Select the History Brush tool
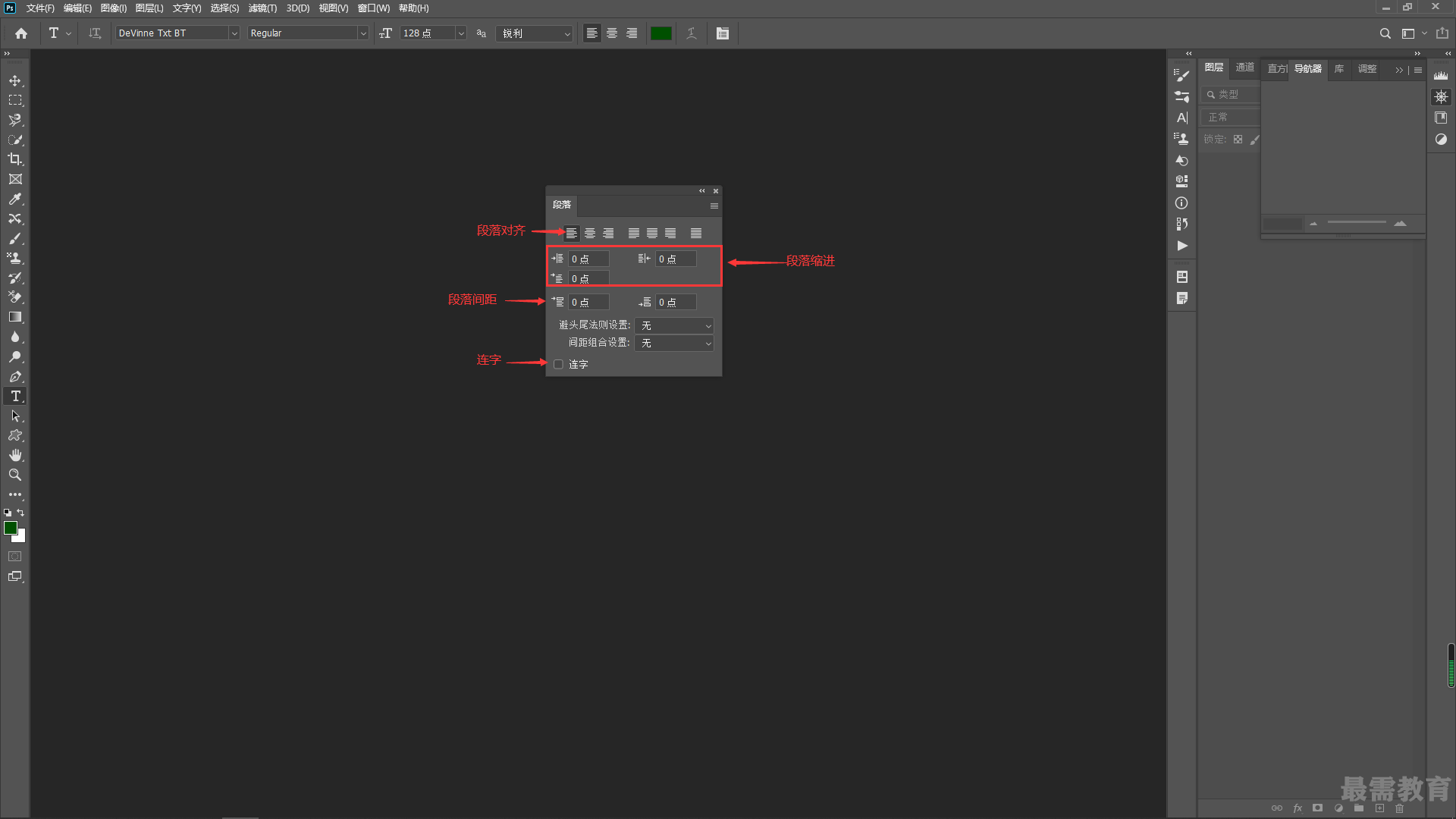Viewport: 1456px width, 819px height. [x=15, y=278]
